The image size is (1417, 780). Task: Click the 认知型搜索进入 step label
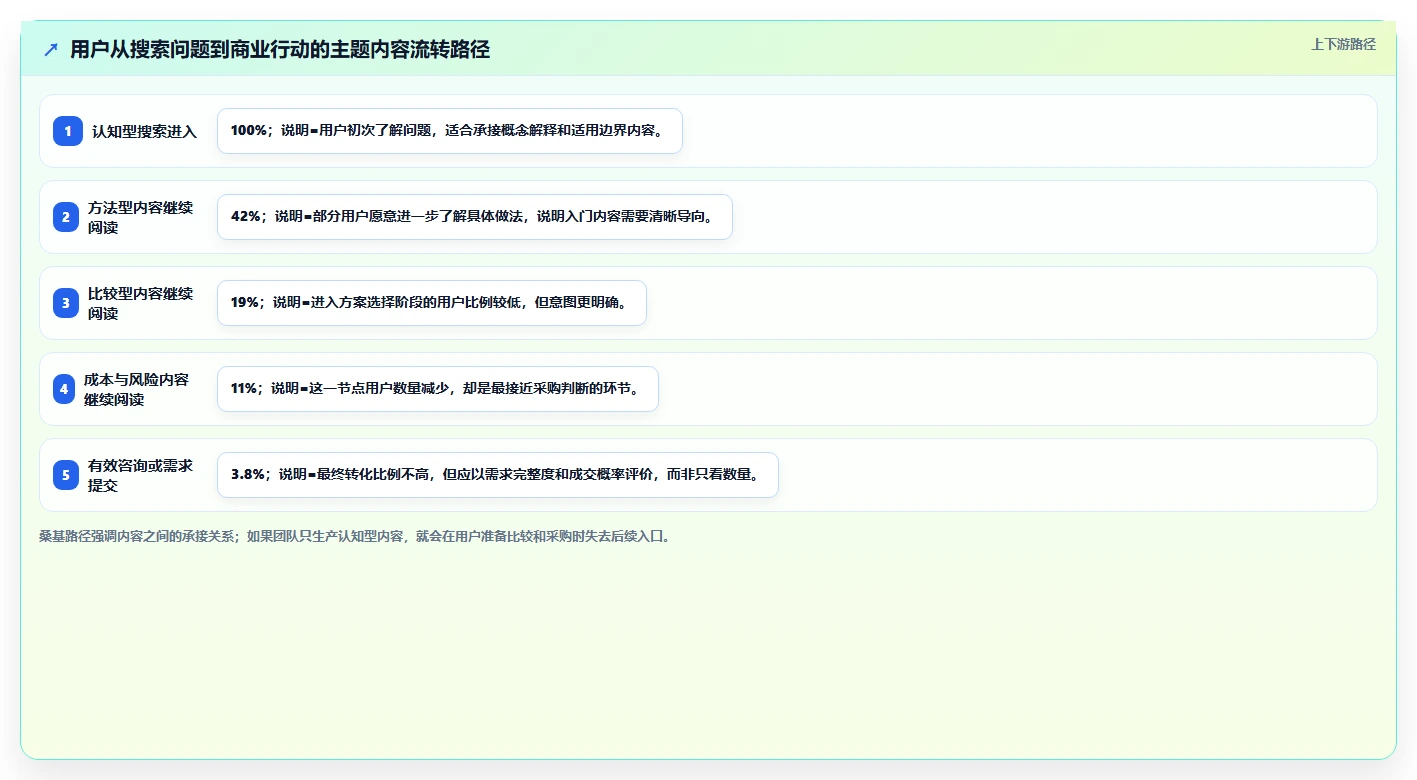coord(144,131)
